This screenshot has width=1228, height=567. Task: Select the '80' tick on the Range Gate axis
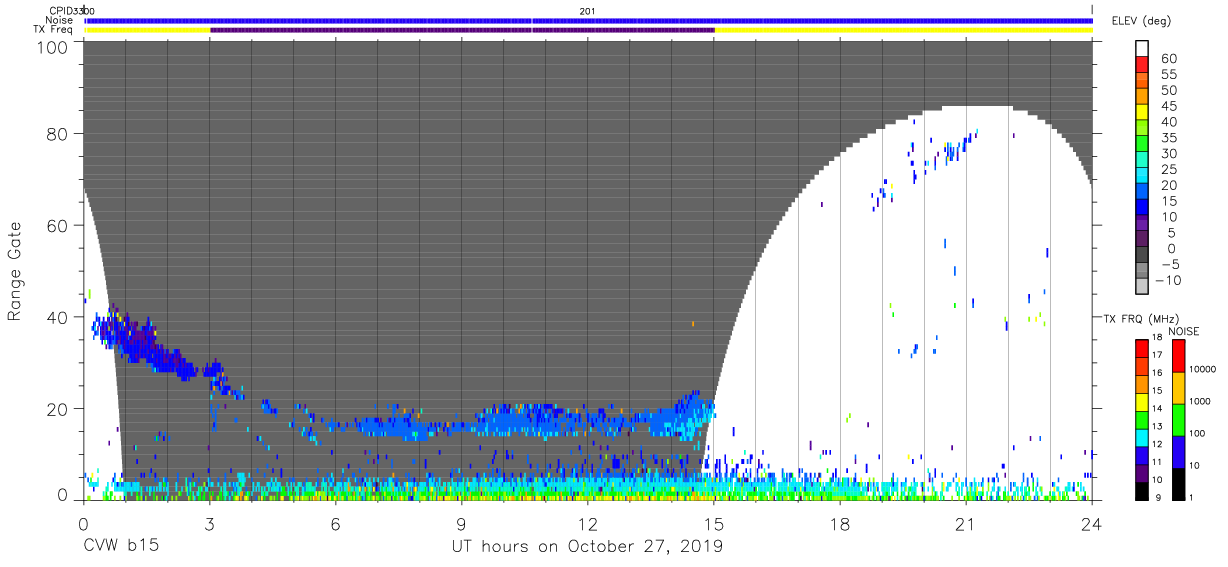59,135
